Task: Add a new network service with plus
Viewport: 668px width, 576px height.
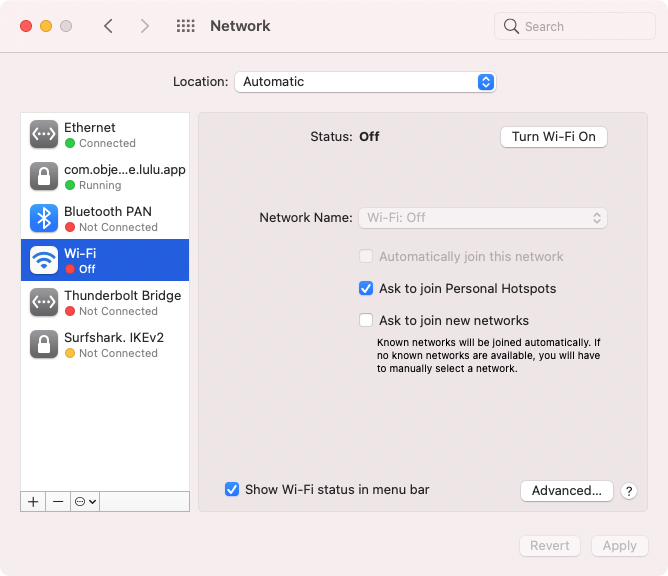Action: [33, 501]
